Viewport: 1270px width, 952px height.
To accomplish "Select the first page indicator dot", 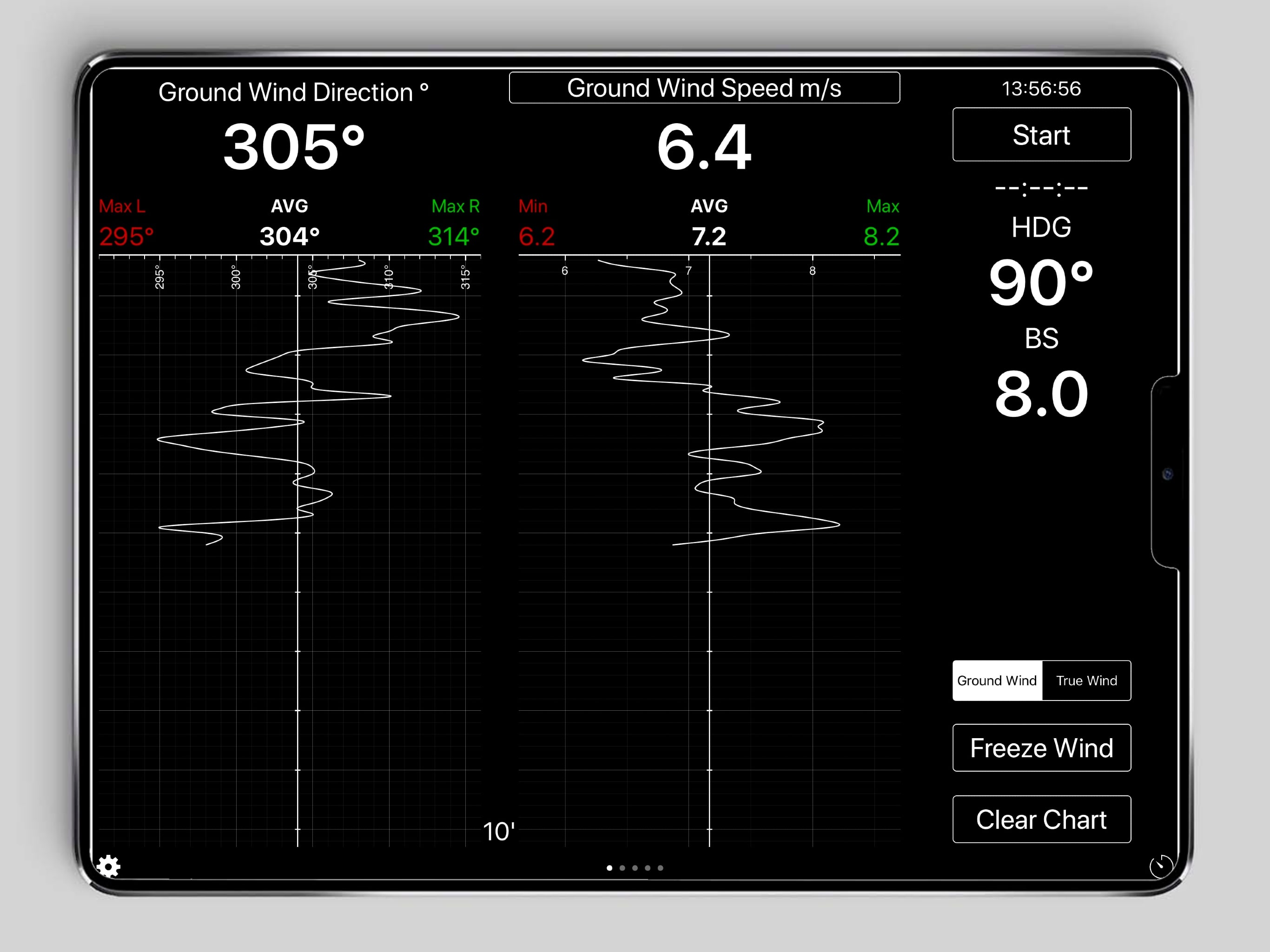I will point(609,868).
